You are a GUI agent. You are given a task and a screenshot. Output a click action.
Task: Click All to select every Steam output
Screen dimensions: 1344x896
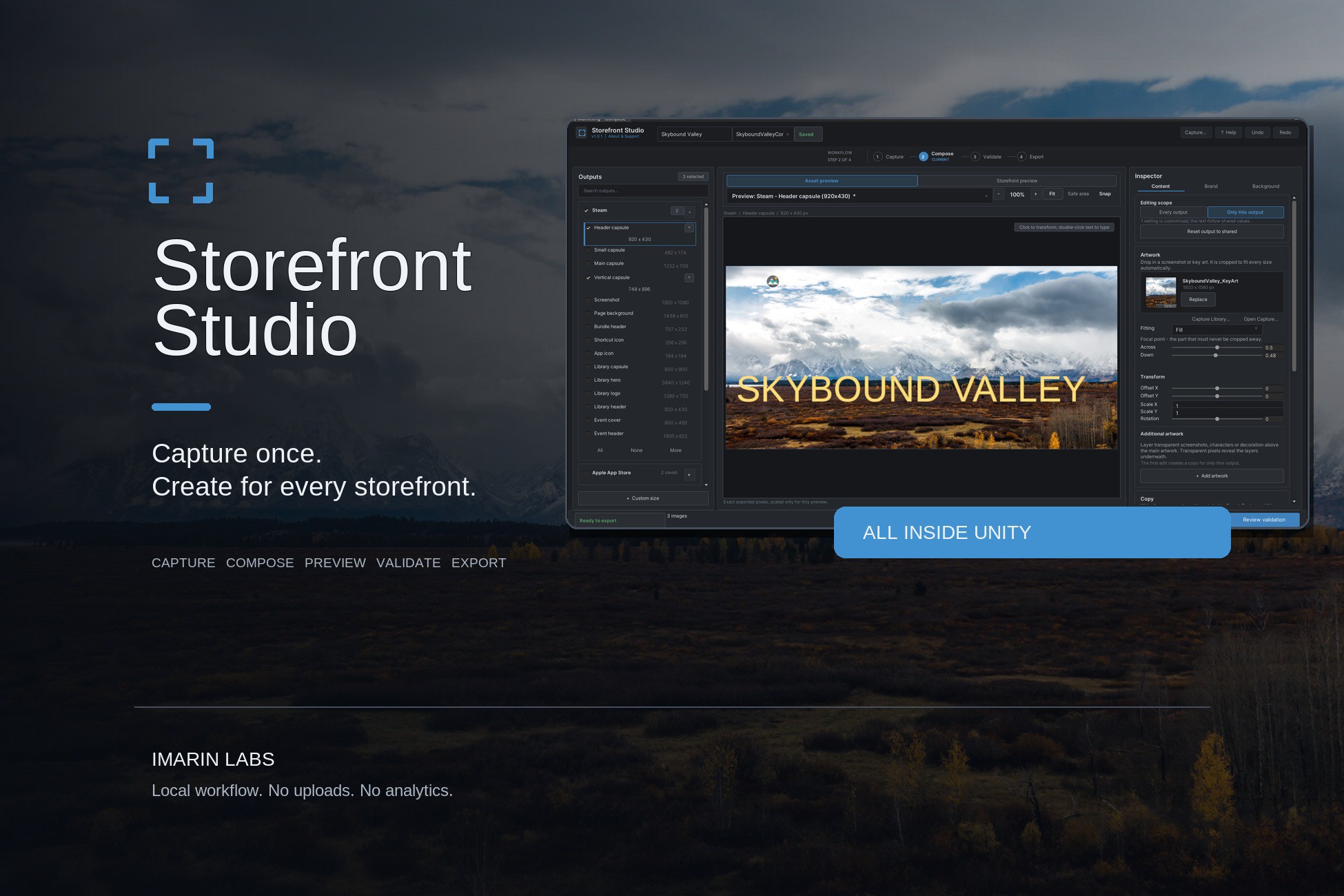600,451
